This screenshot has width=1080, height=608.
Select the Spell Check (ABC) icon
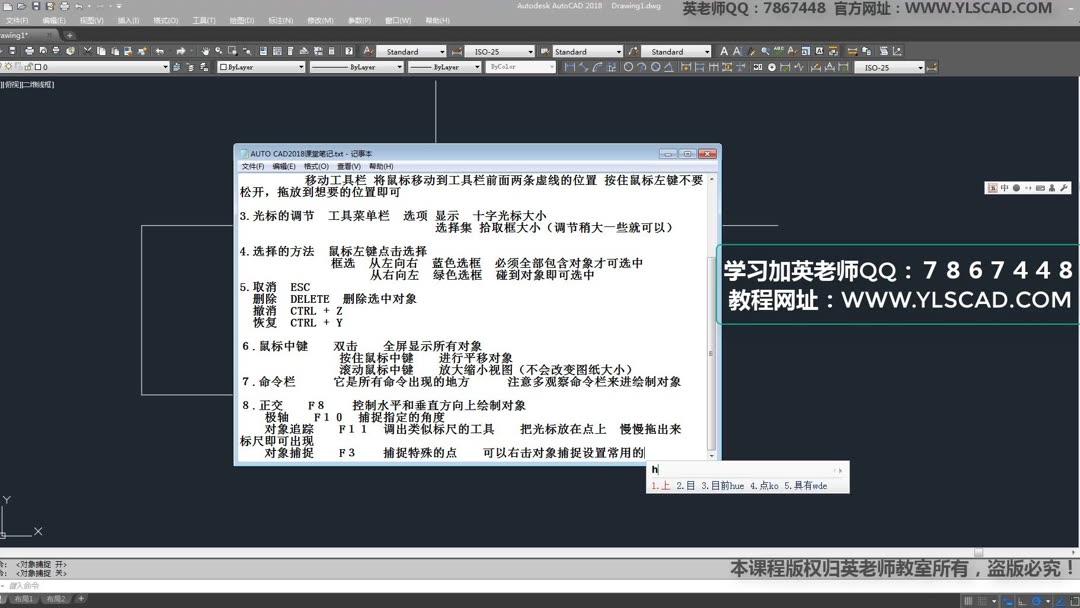pyautogui.click(x=367, y=50)
